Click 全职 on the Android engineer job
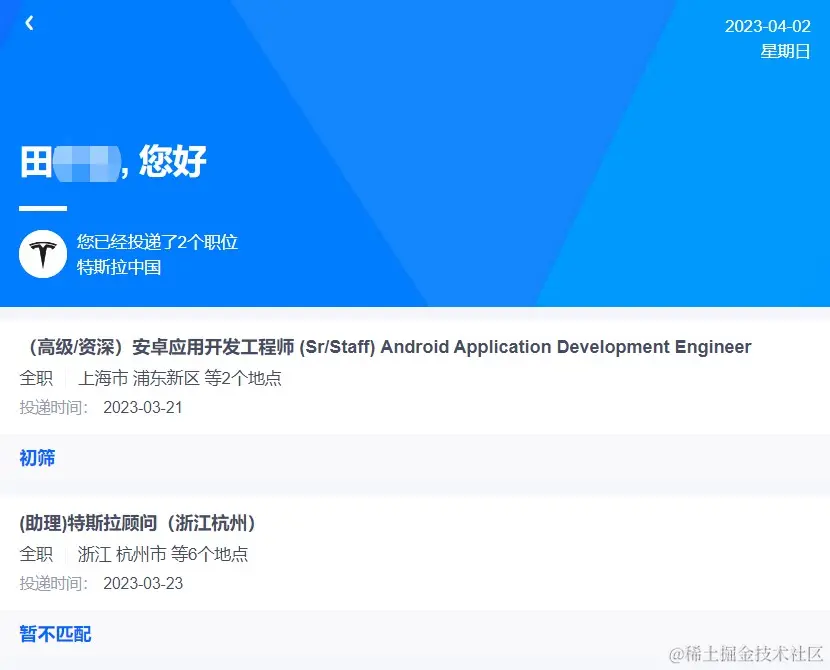The width and height of the screenshot is (830, 670). tap(37, 378)
